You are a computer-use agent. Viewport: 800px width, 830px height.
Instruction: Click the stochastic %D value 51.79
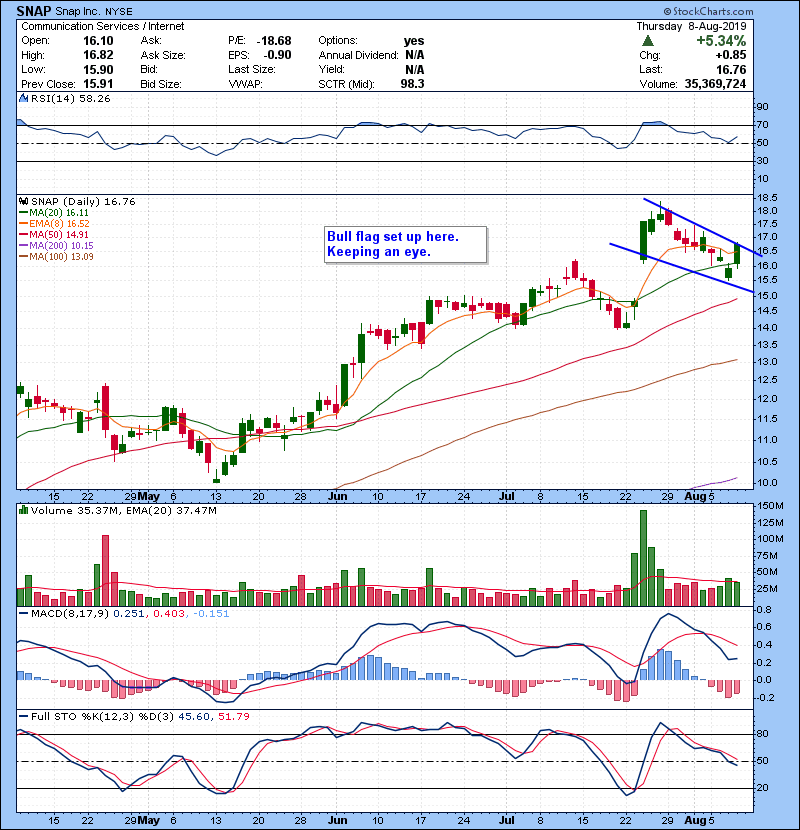pyautogui.click(x=233, y=717)
